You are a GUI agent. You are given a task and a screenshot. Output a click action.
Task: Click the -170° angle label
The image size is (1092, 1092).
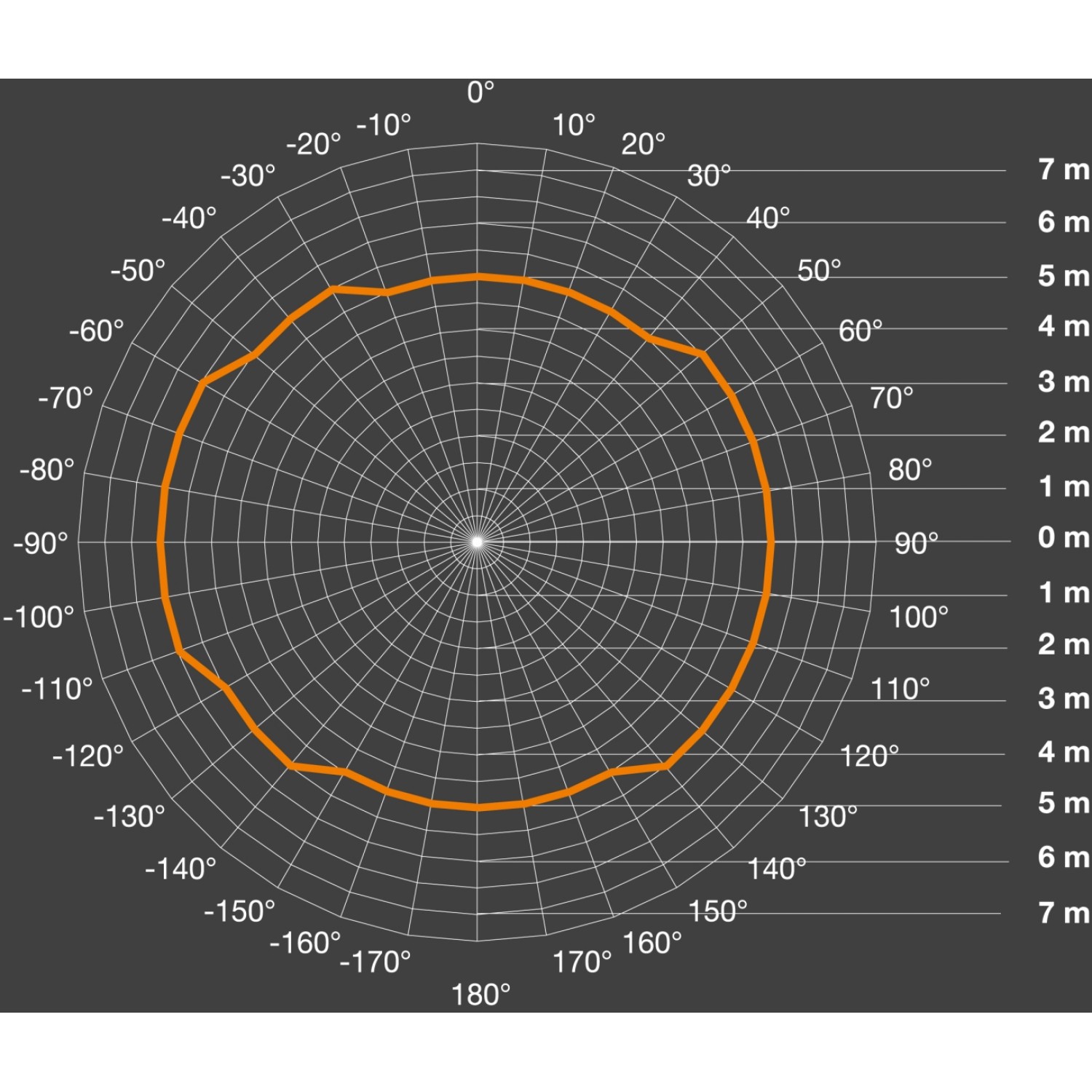(x=376, y=962)
